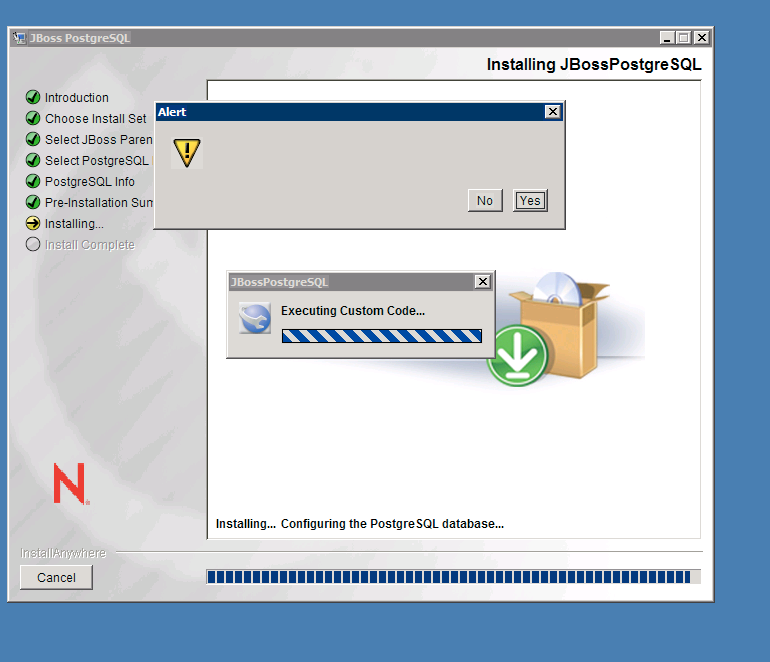
Task: Click the Alert dialog title bar
Action: 359,112
